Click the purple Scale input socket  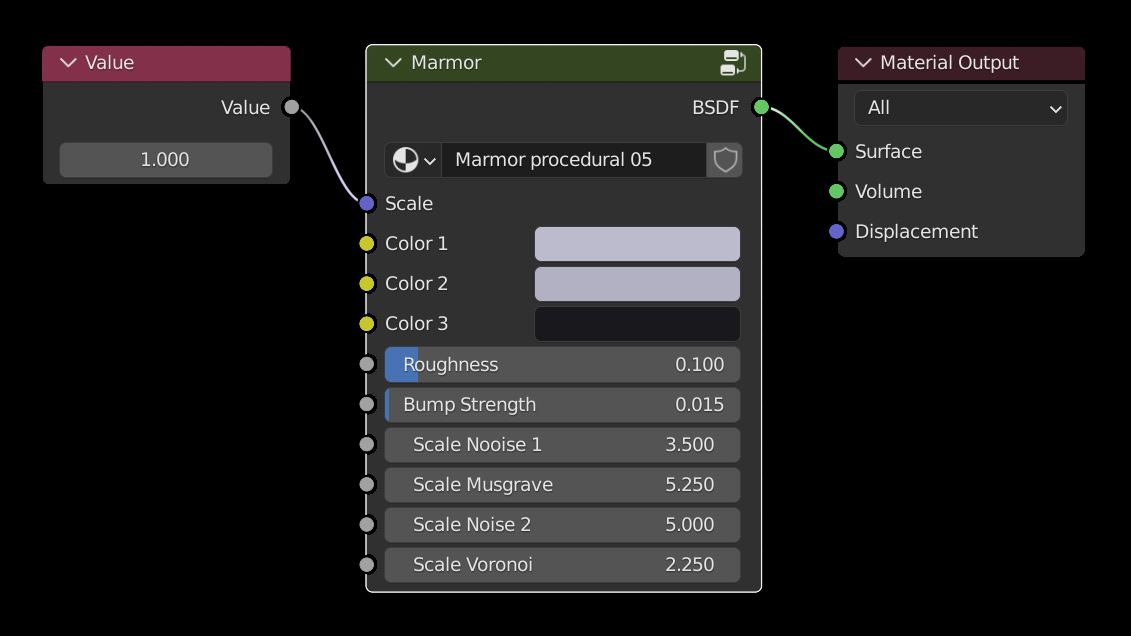point(367,203)
